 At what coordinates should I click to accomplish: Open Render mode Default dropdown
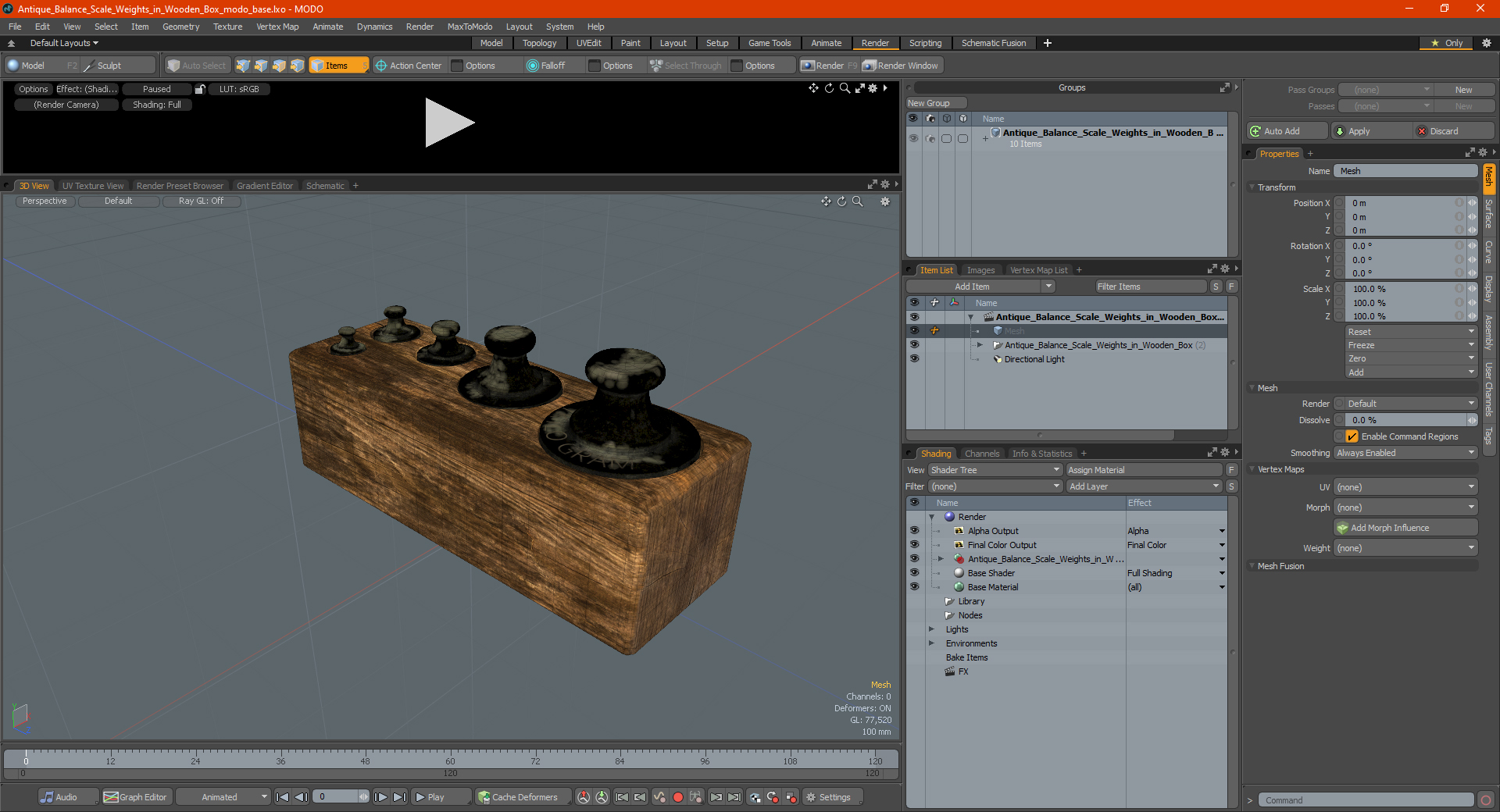tap(1411, 404)
